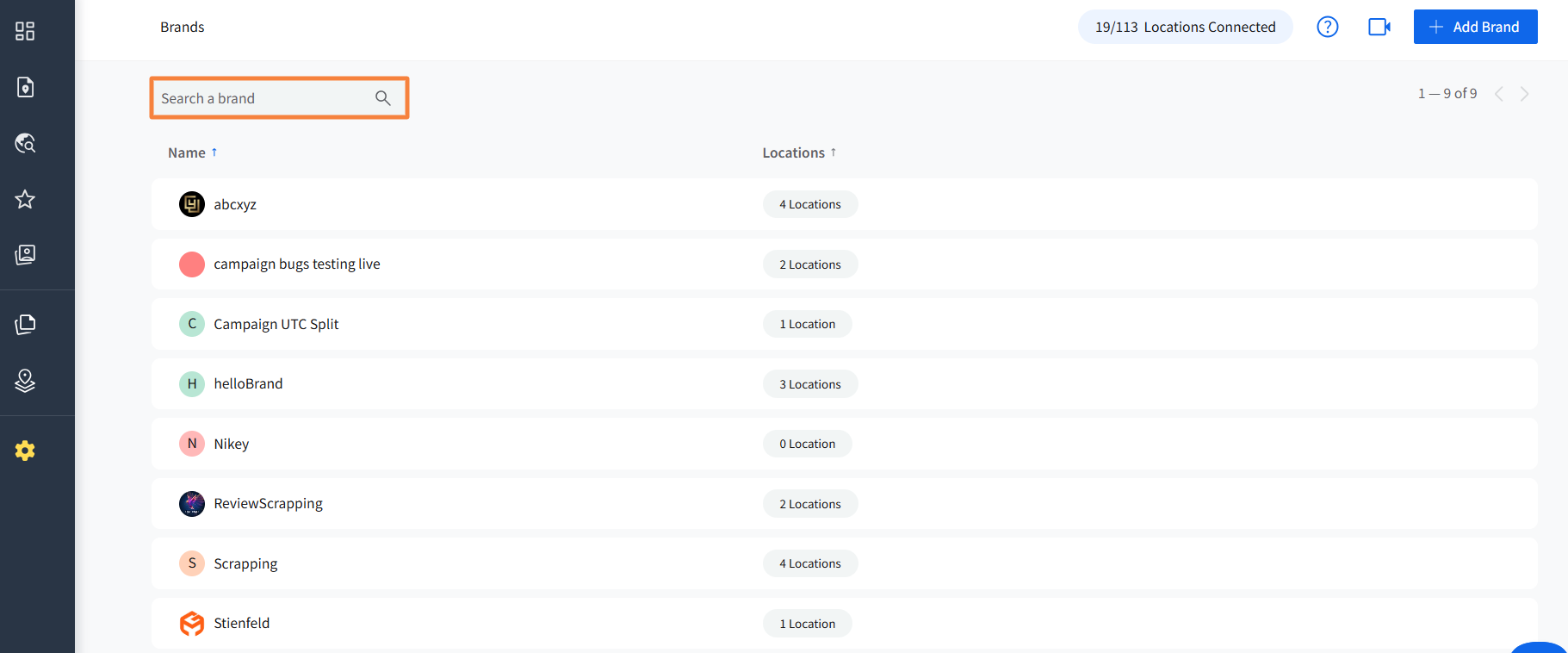Viewport: 1568px width, 653px height.
Task: Open the yellow settings gear icon
Action: click(25, 451)
